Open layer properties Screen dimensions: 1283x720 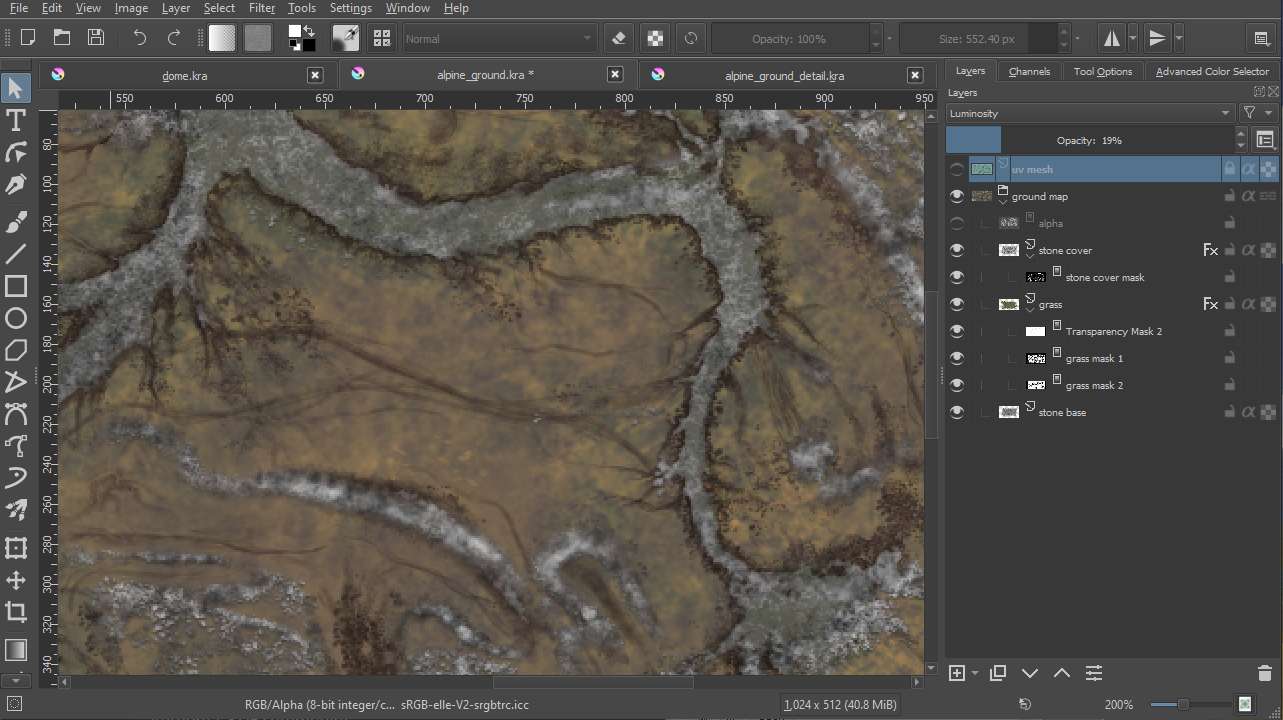point(1094,674)
